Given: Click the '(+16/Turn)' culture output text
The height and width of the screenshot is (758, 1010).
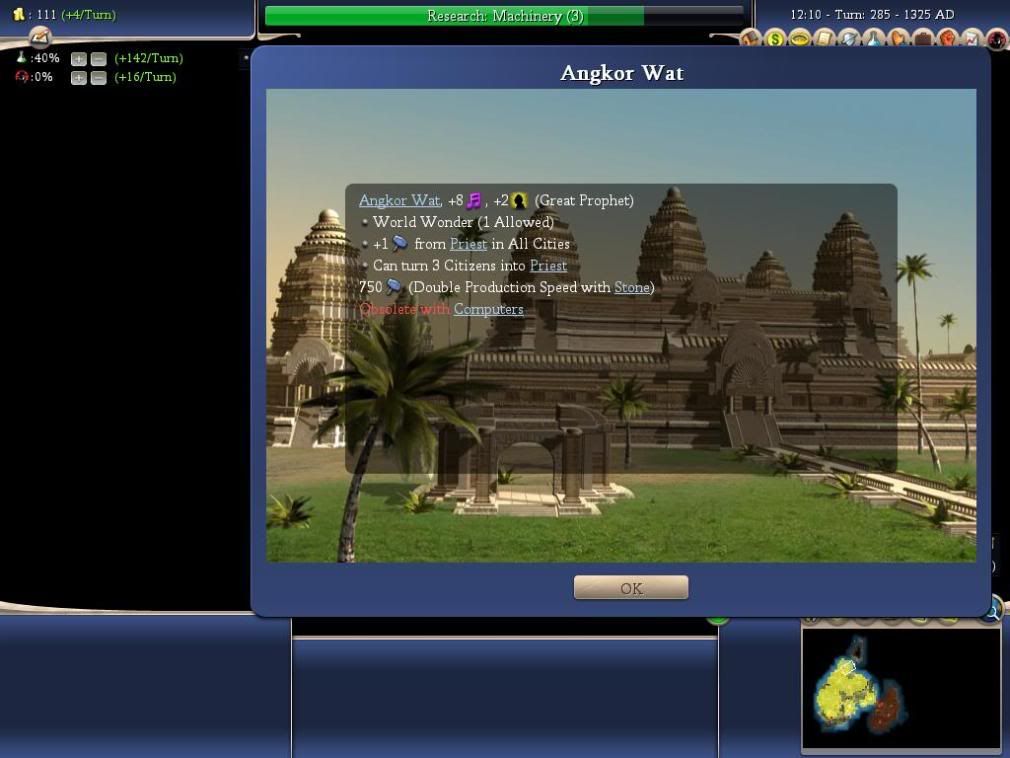Looking at the screenshot, I should [145, 77].
